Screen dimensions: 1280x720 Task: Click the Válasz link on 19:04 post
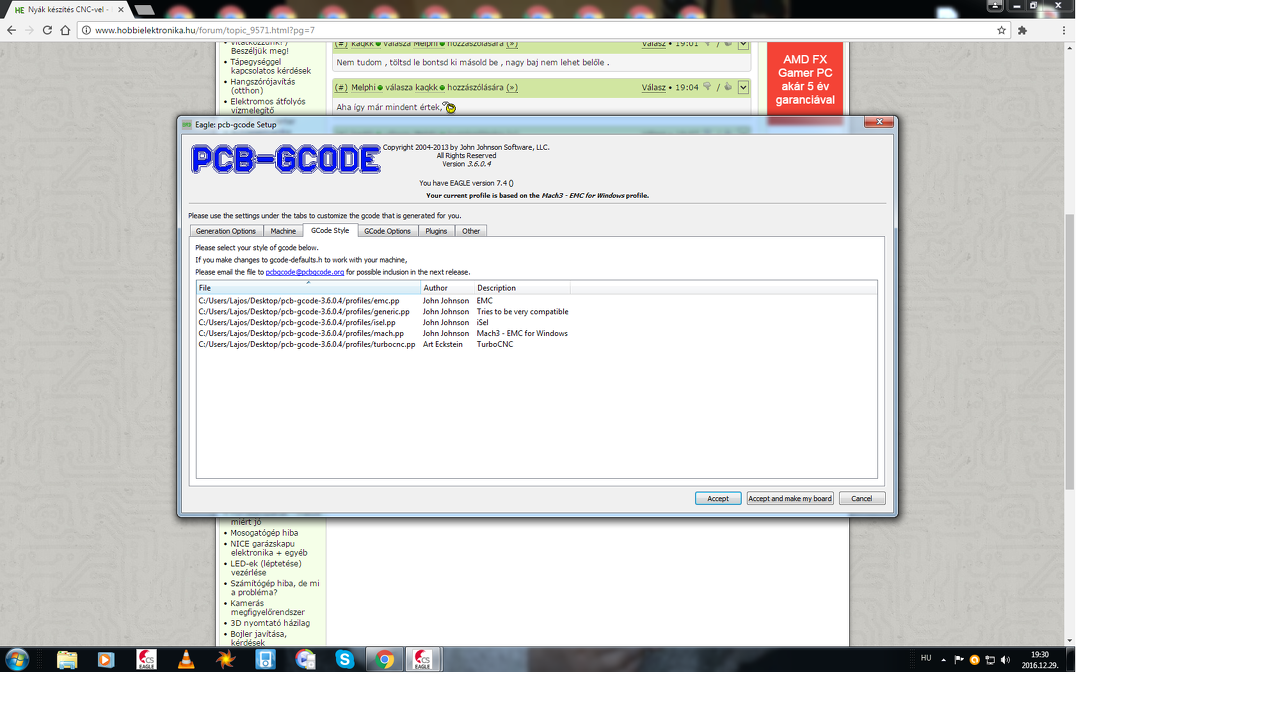tap(654, 87)
